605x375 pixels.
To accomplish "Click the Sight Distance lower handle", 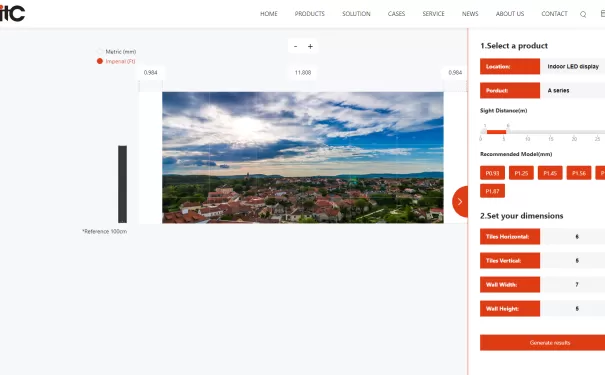I will 485,131.
